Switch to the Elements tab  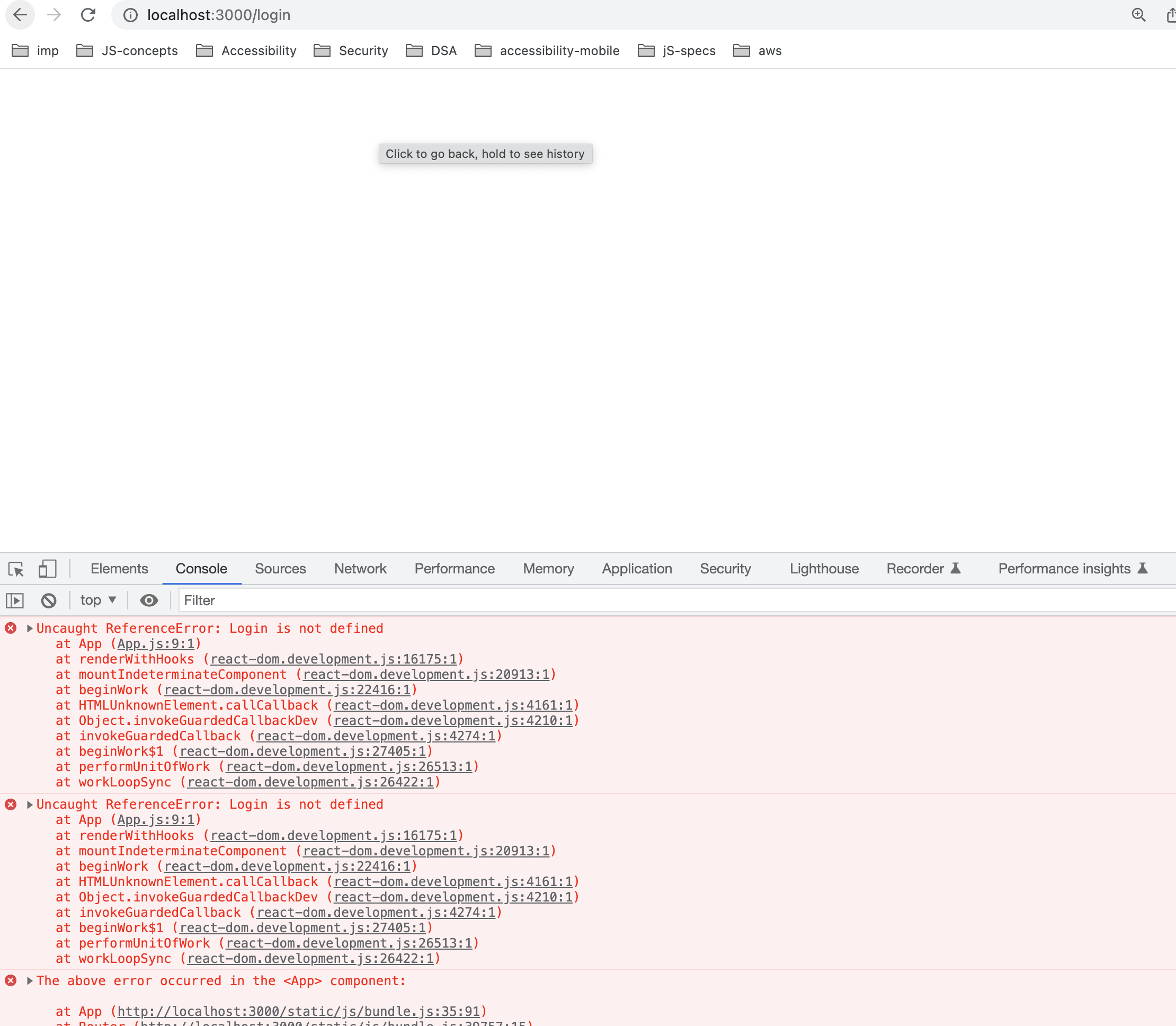[119, 569]
